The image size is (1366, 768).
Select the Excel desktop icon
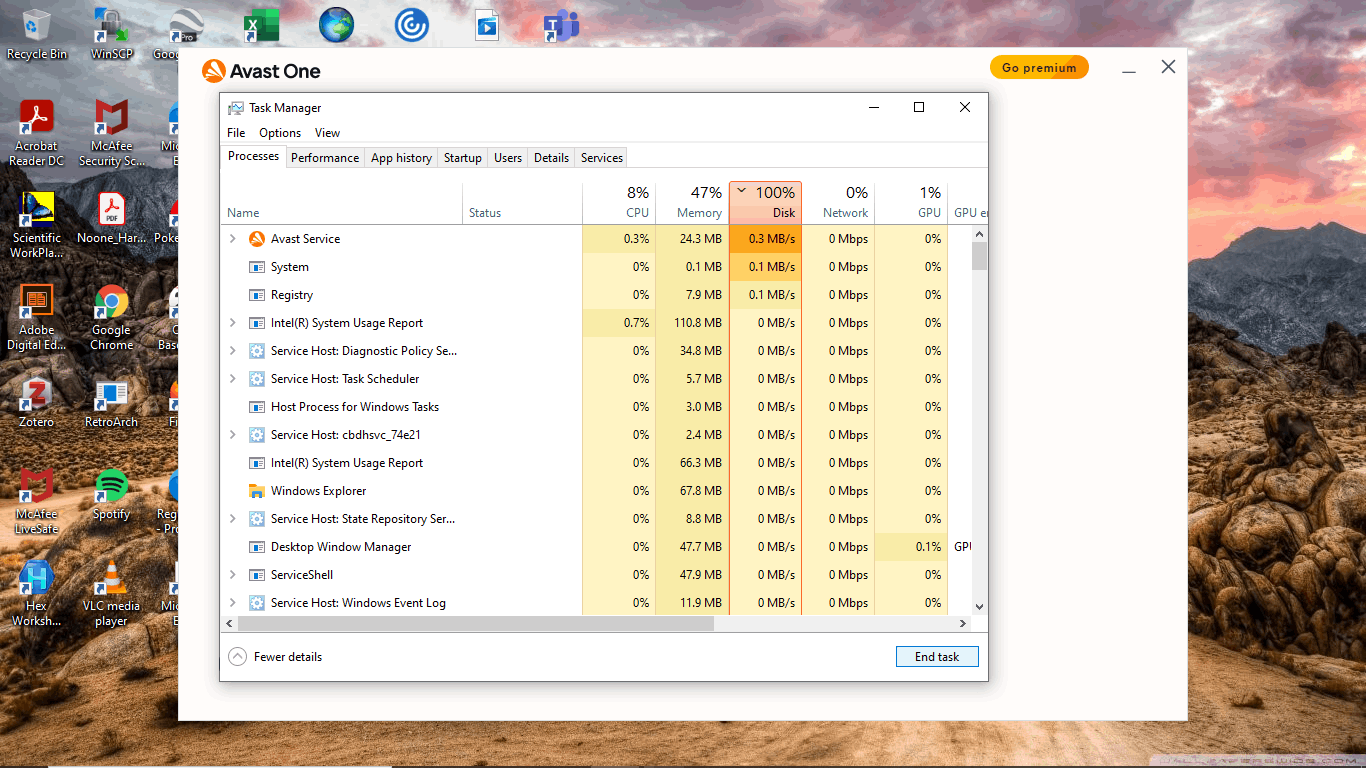[264, 25]
